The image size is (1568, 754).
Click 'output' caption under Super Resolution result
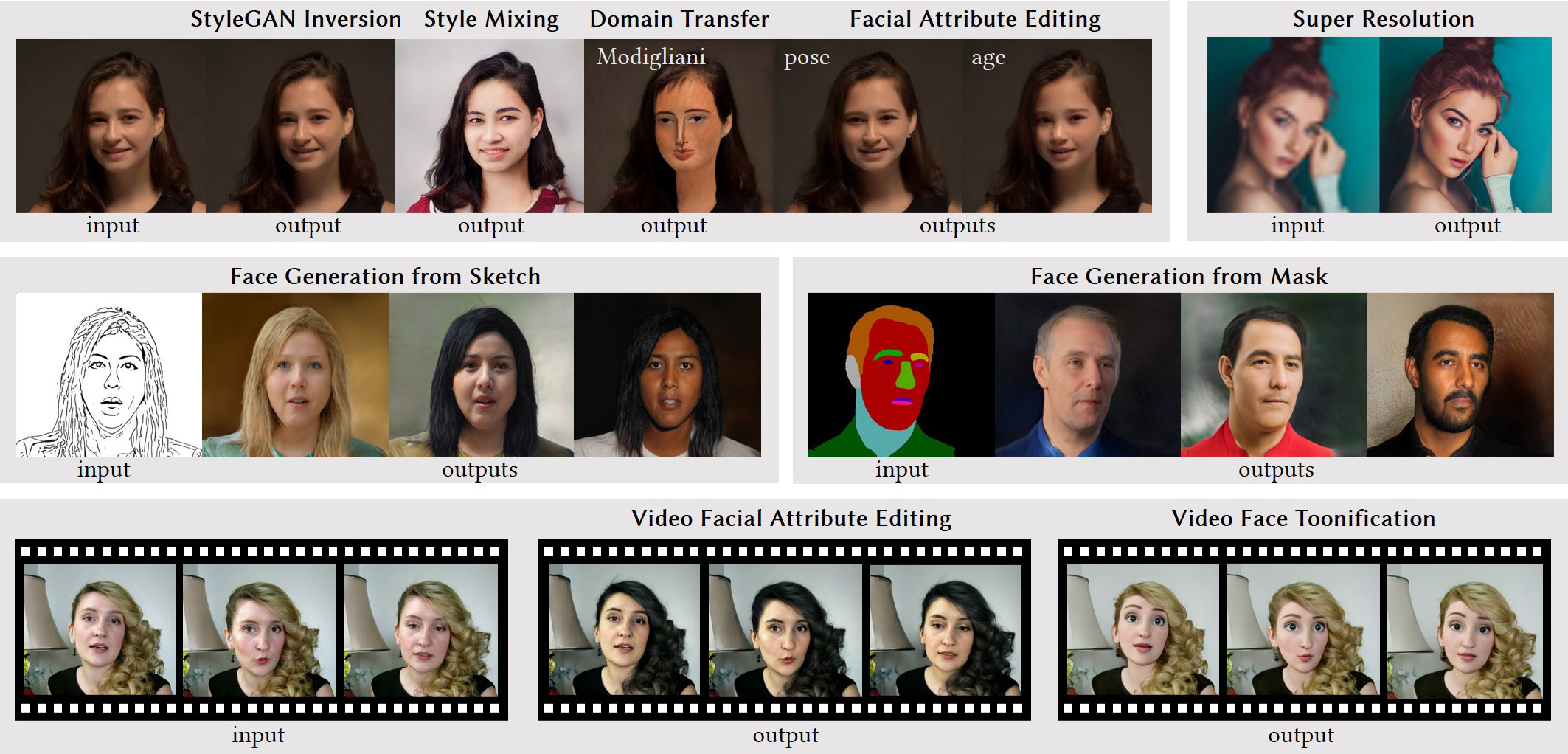(1467, 226)
